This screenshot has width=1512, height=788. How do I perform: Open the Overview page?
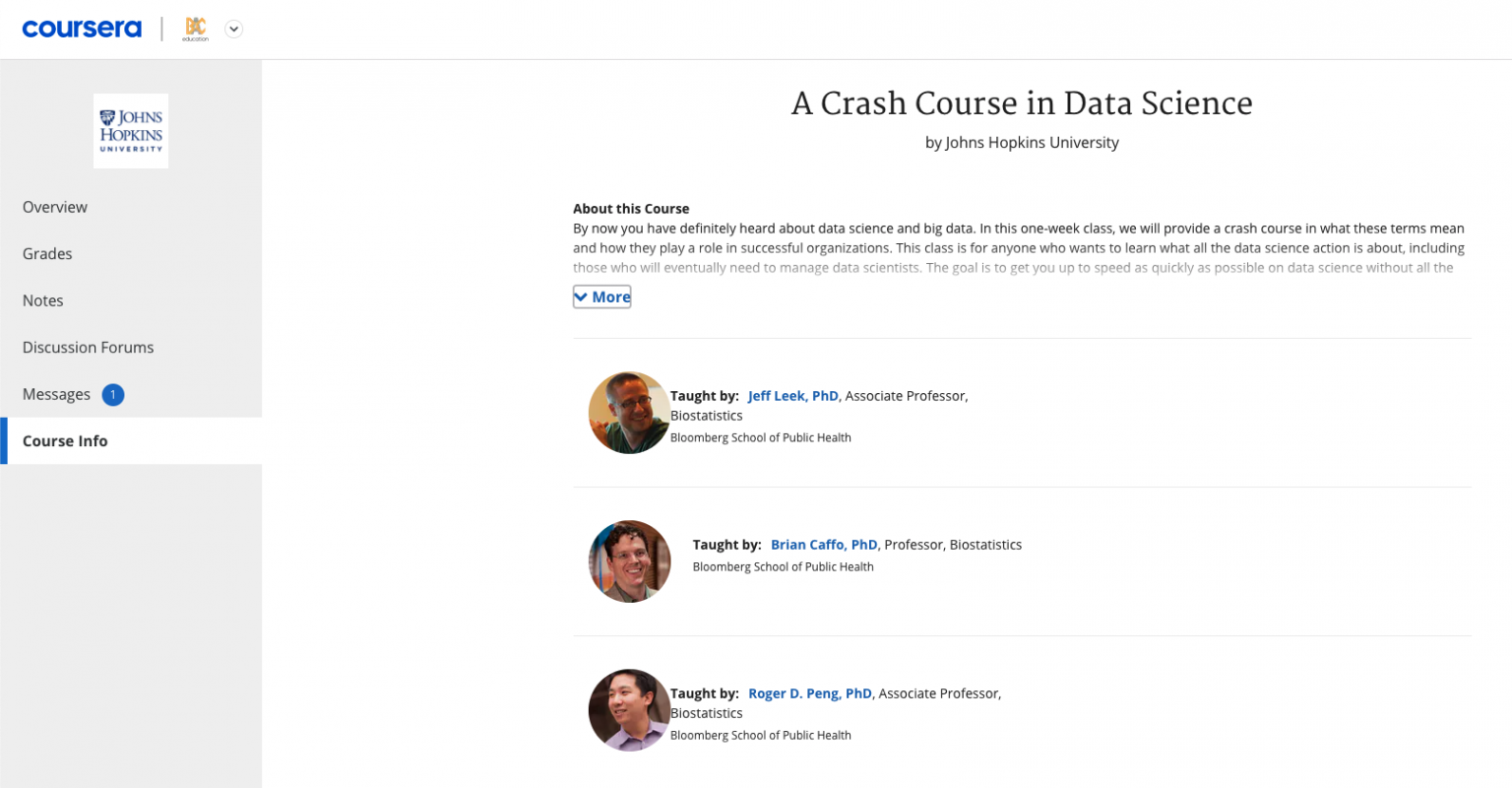point(55,207)
